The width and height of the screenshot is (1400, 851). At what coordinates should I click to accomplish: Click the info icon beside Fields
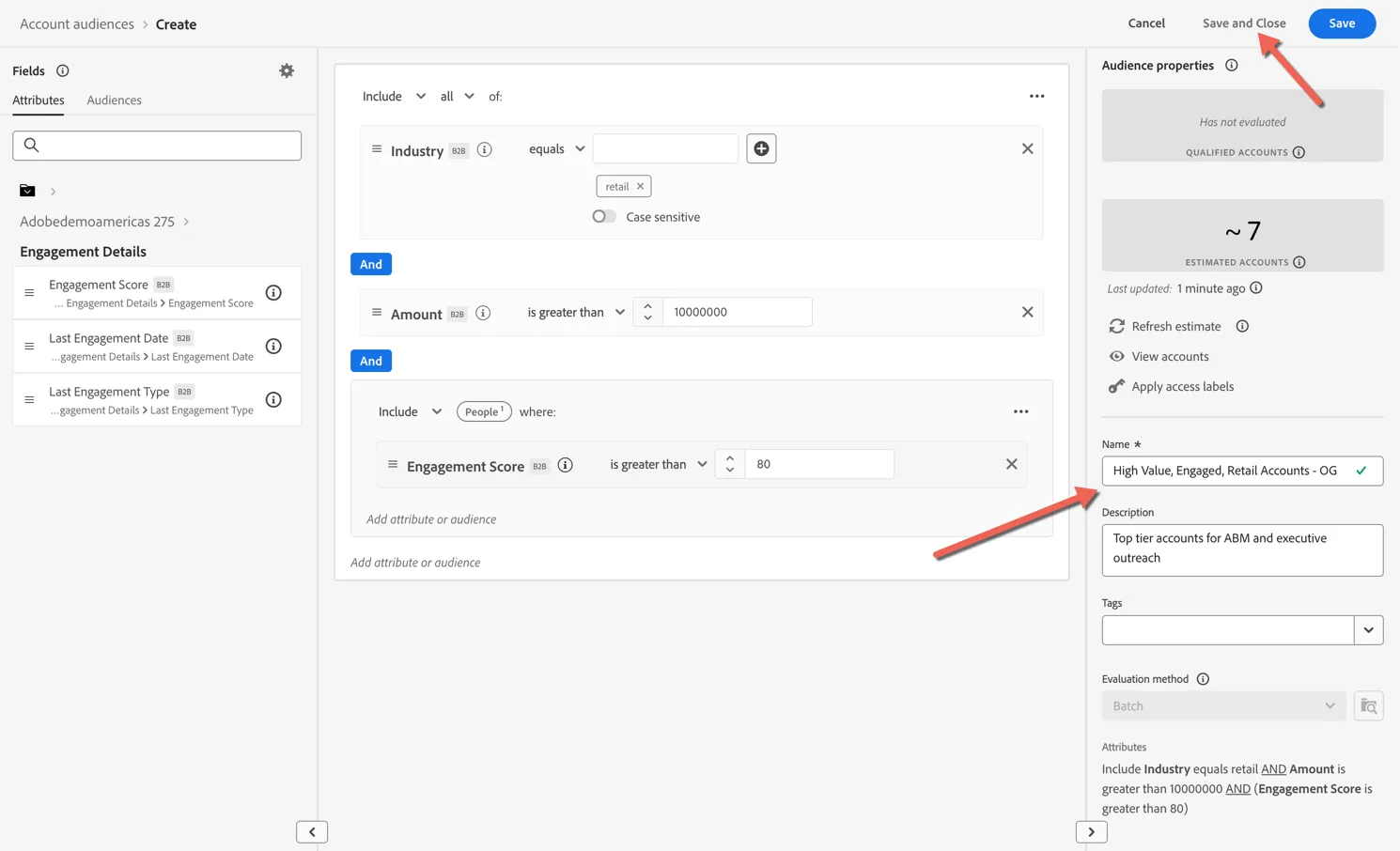click(62, 70)
